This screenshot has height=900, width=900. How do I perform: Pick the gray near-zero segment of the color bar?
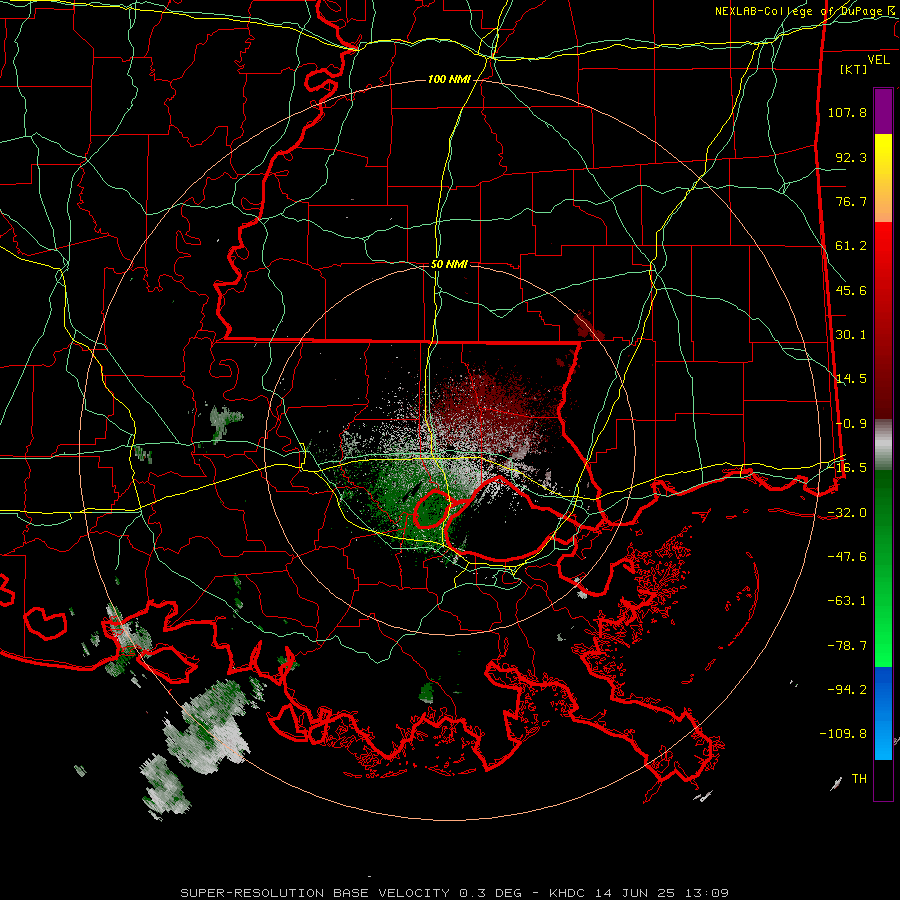883,445
